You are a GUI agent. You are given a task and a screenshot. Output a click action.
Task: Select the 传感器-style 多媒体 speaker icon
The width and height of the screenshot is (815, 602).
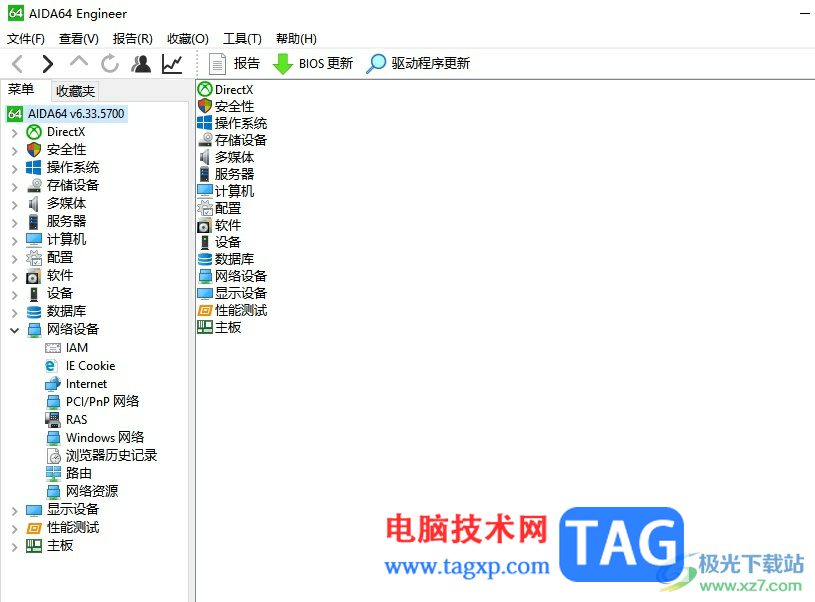(x=207, y=156)
